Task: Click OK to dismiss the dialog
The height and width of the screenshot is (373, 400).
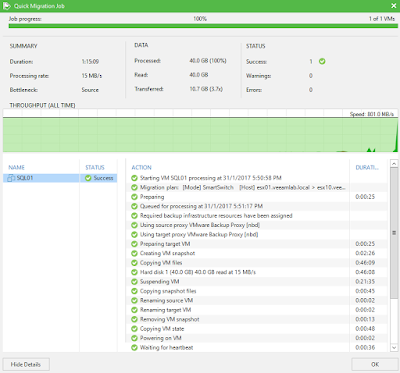Action: (375, 364)
